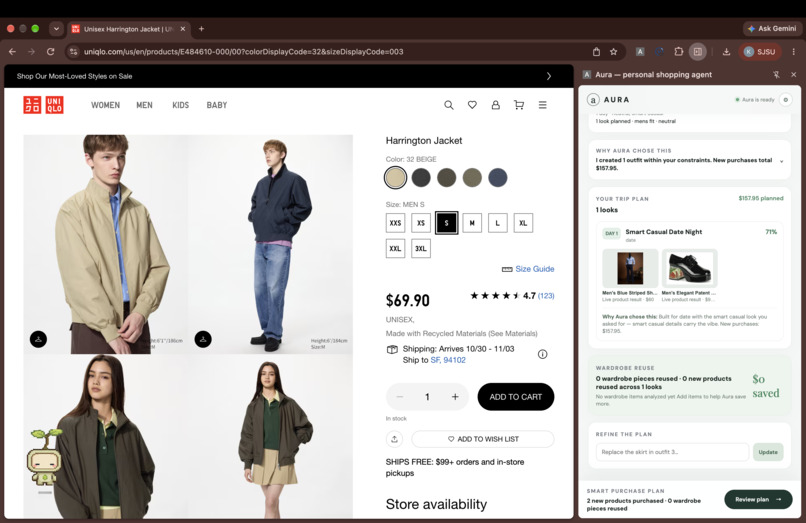This screenshot has height=523, width=806.
Task: Click the styling icon on beige jacket photo
Action: point(39,339)
